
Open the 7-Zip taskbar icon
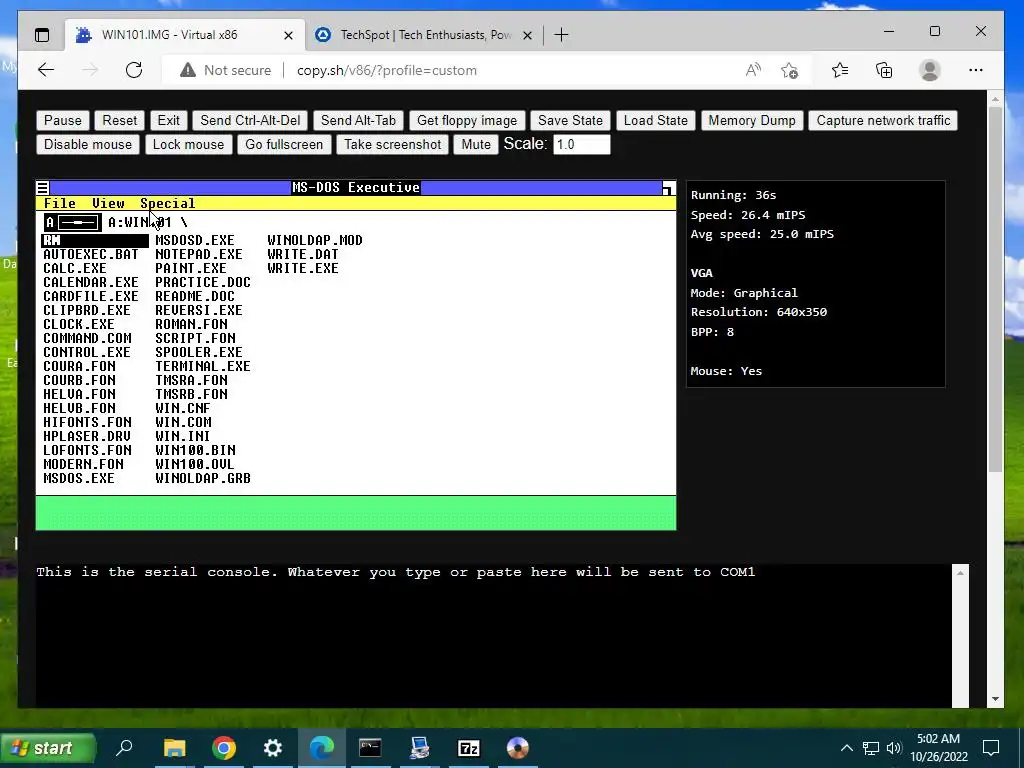pos(469,748)
